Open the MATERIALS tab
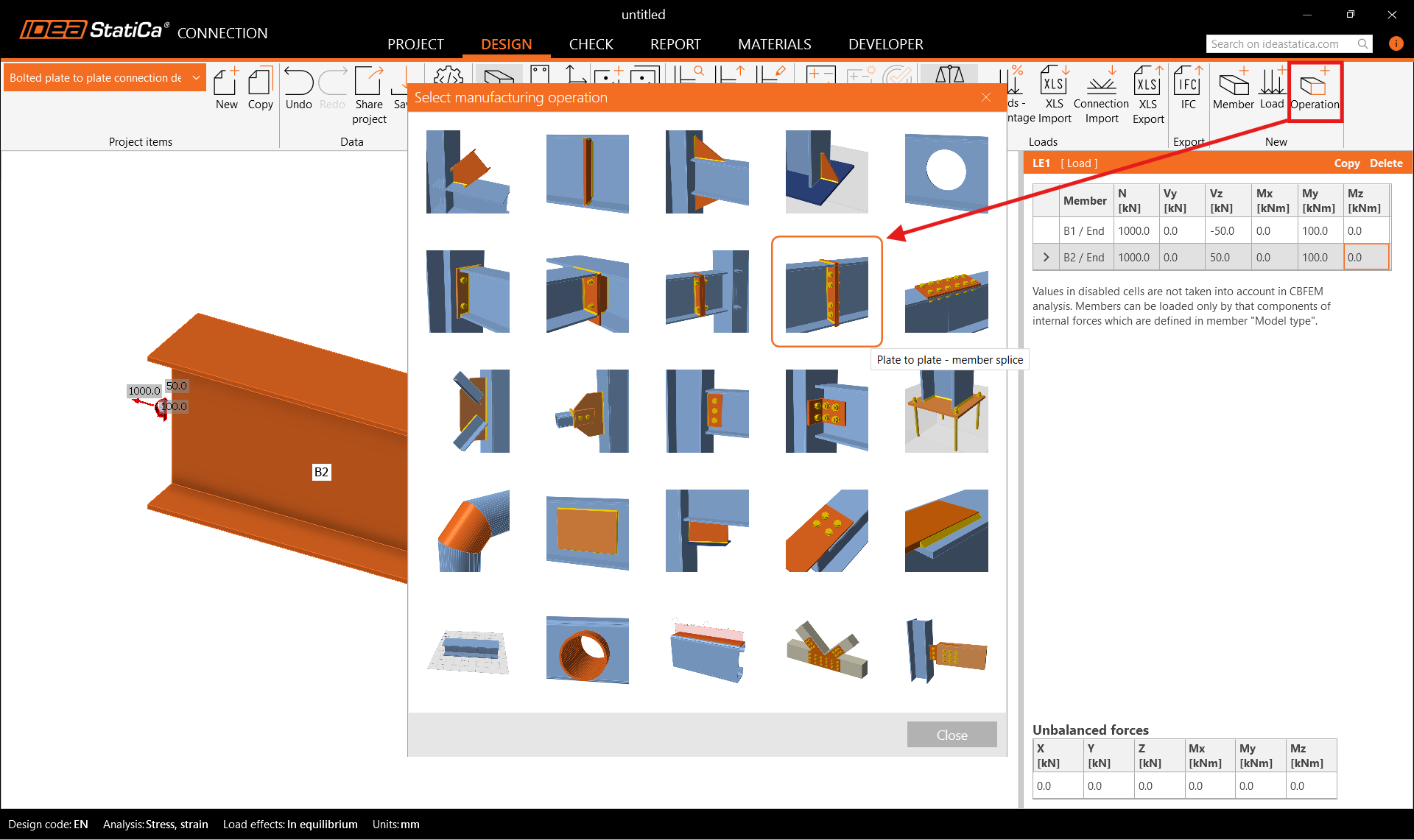 pos(774,44)
